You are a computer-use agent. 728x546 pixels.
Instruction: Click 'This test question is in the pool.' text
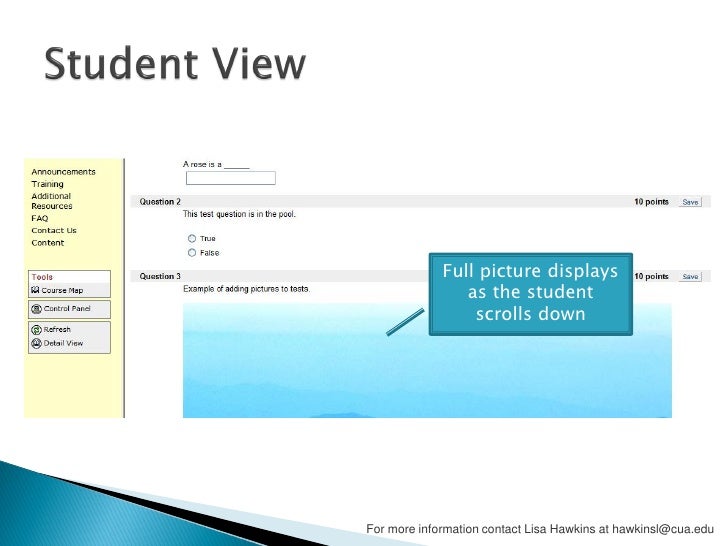tap(239, 214)
